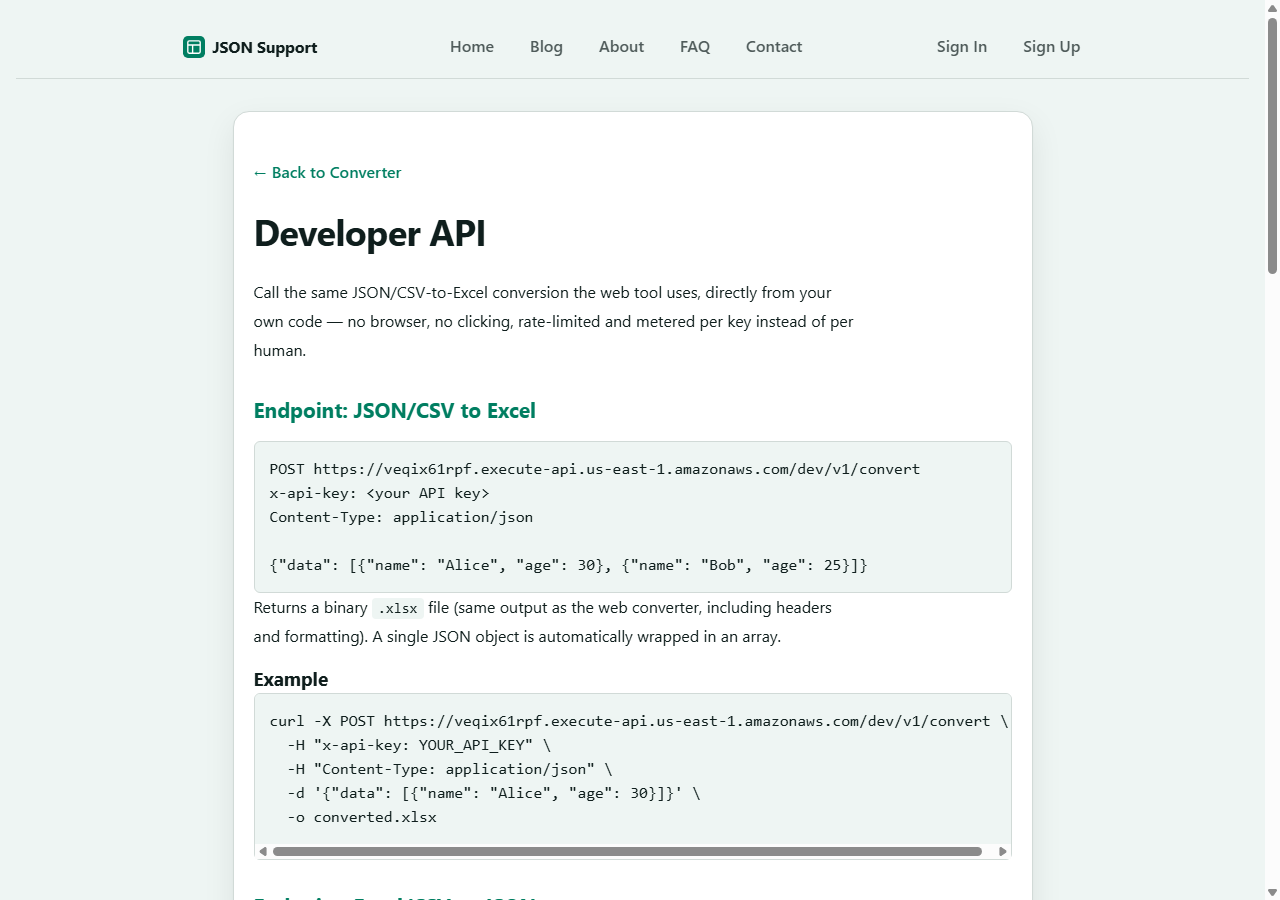Click the sample JSON data body with Alice and Bob
Screen dimensions: 1280x900
[x=569, y=565]
